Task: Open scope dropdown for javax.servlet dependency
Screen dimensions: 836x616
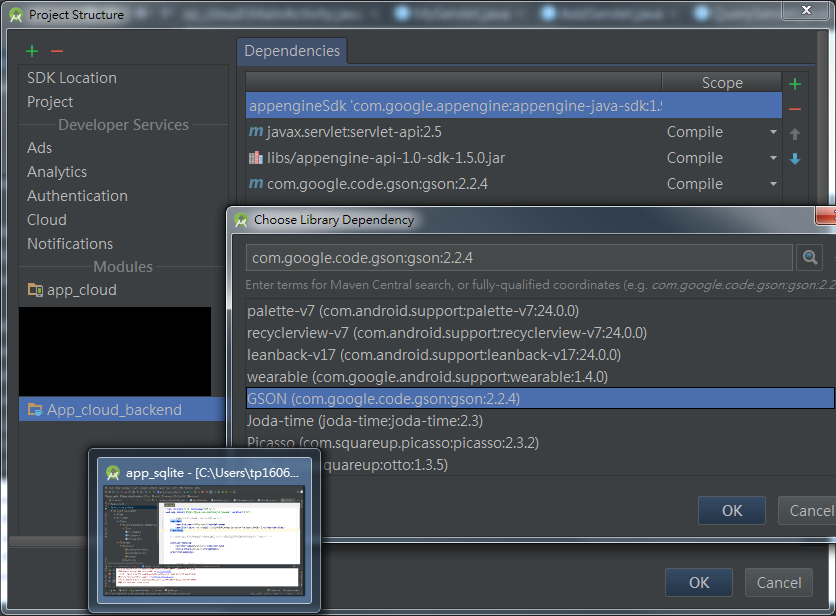Action: pyautogui.click(x=773, y=132)
